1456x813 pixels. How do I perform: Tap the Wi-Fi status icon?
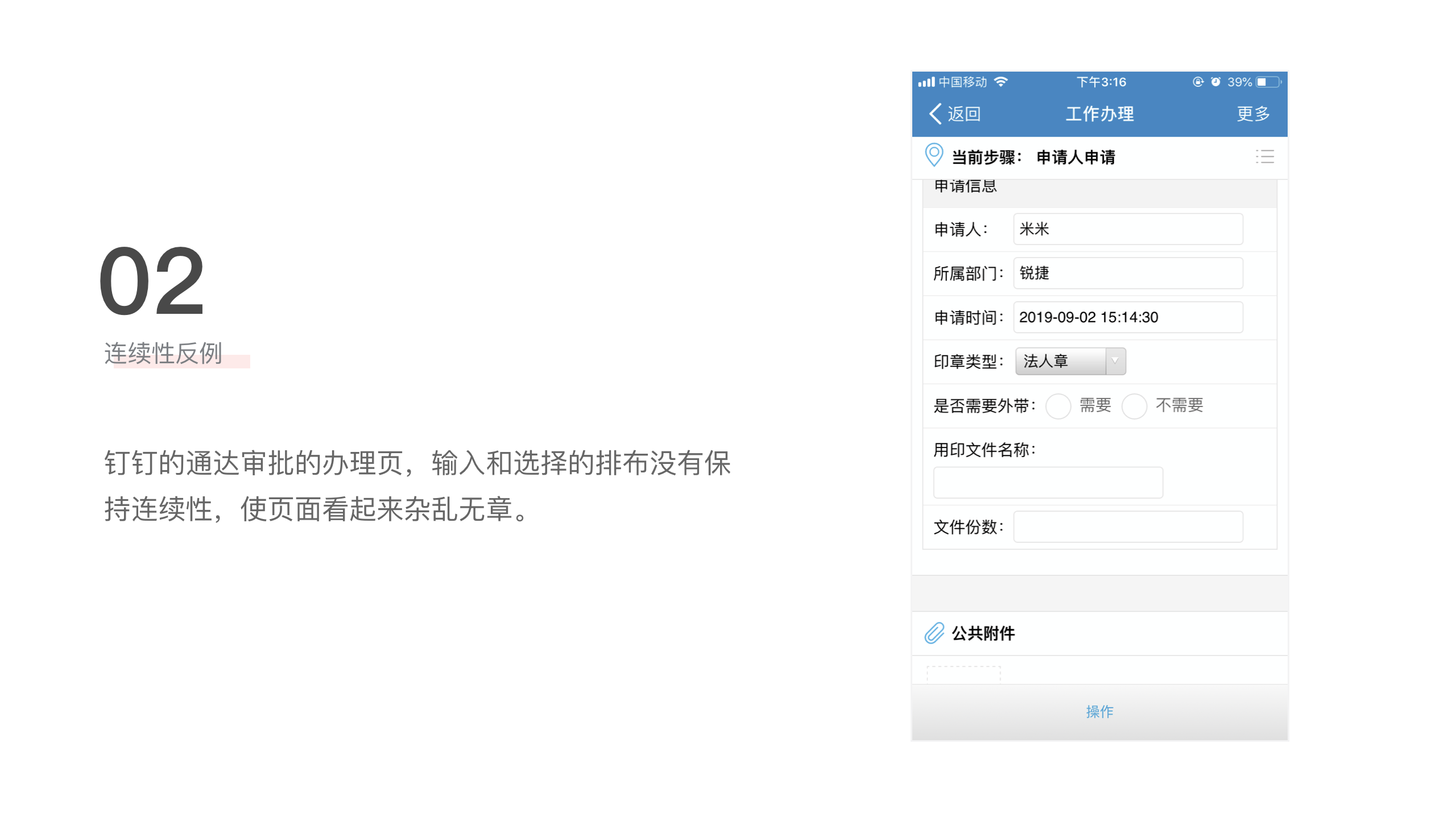point(1001,82)
